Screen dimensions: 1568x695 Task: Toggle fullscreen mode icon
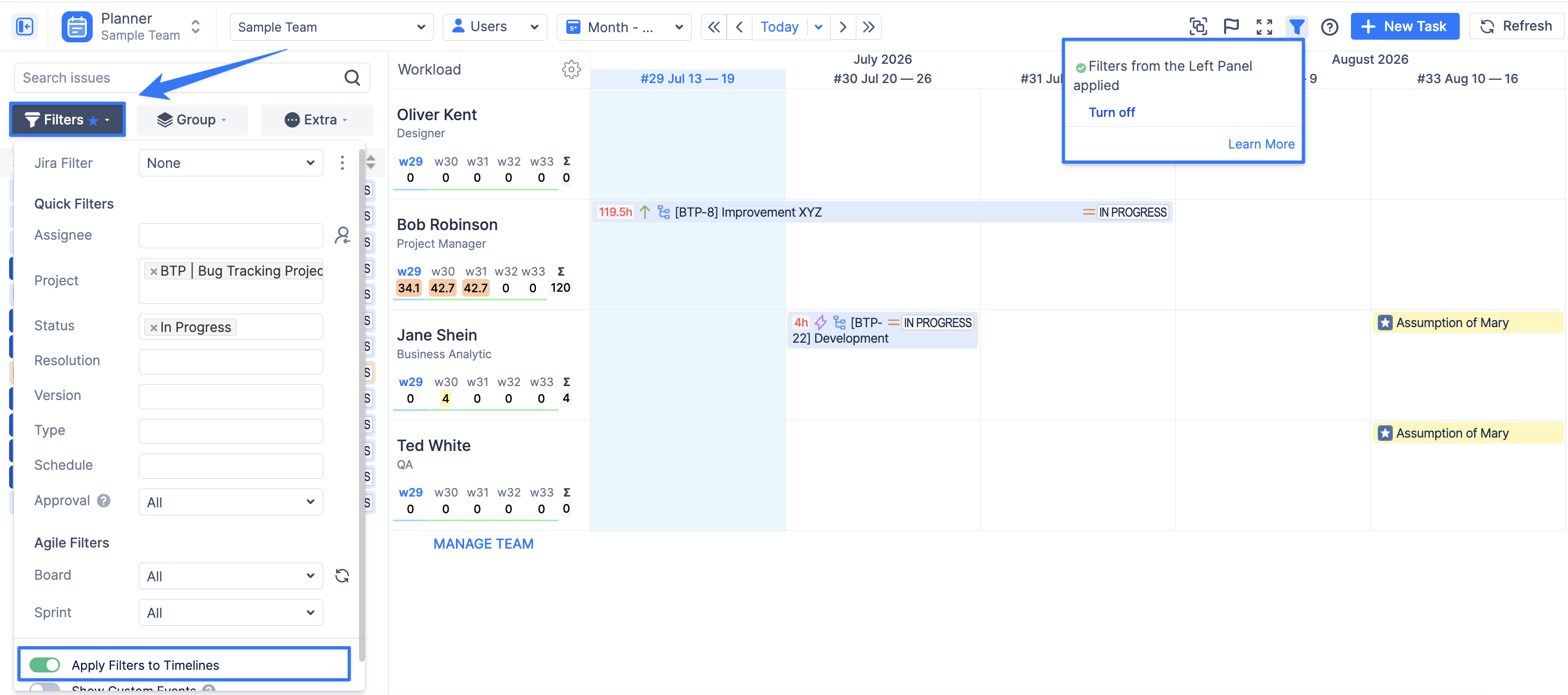click(x=1264, y=27)
